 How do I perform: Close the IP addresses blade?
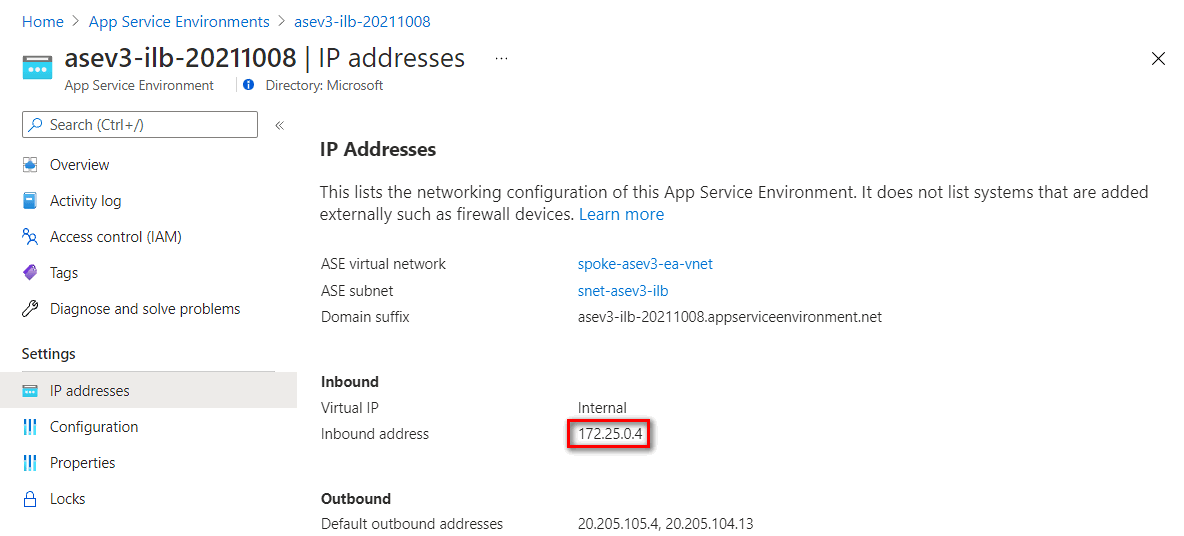[x=1158, y=59]
